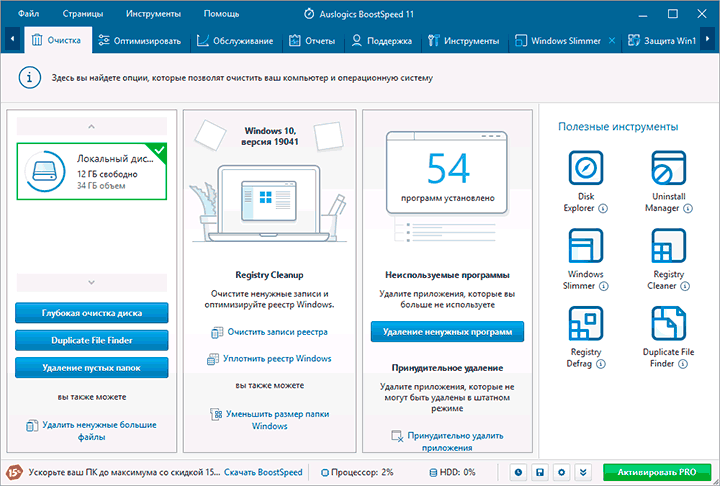Click the Registry Cleanup heading

click(270, 275)
